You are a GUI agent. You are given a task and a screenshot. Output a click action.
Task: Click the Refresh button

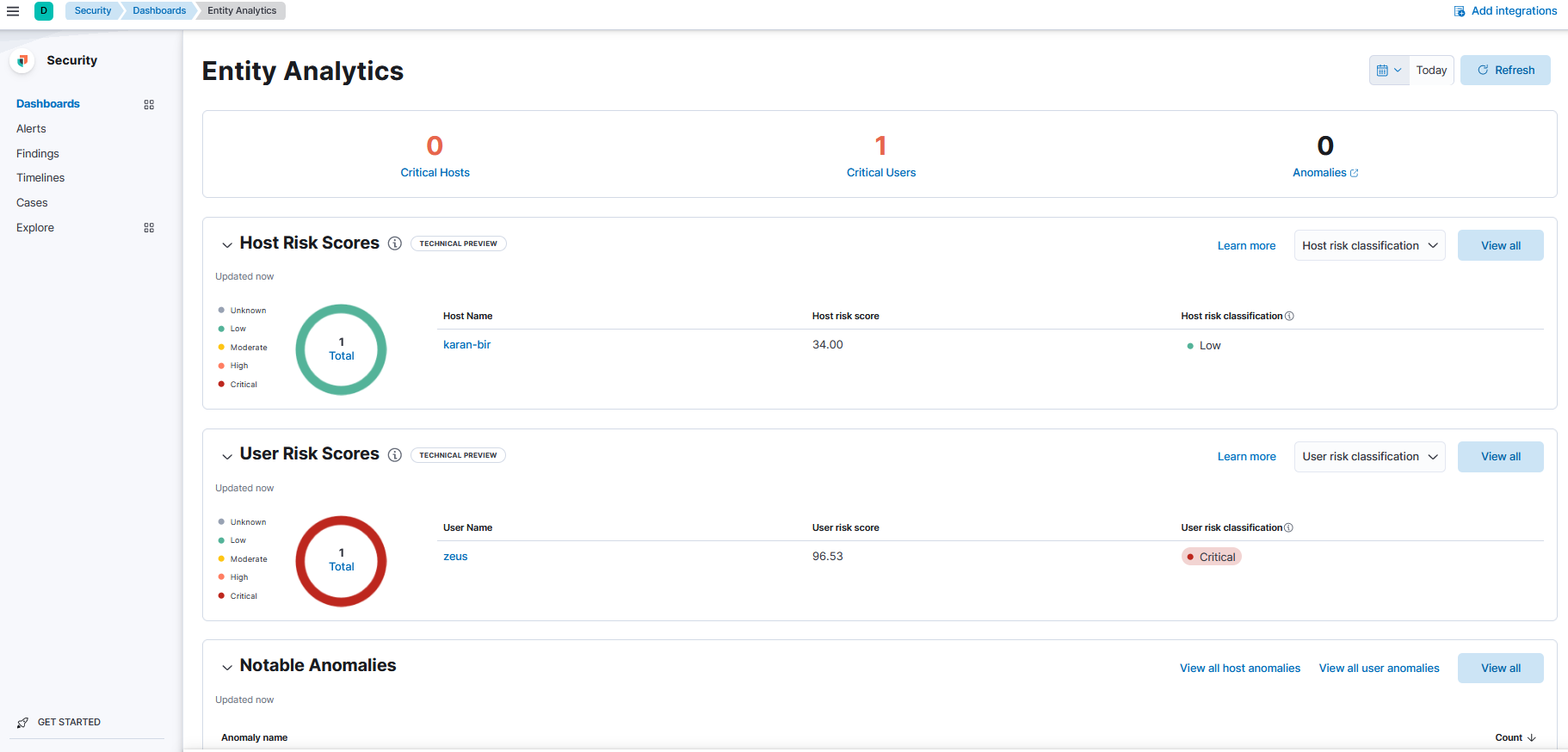[x=1505, y=71]
